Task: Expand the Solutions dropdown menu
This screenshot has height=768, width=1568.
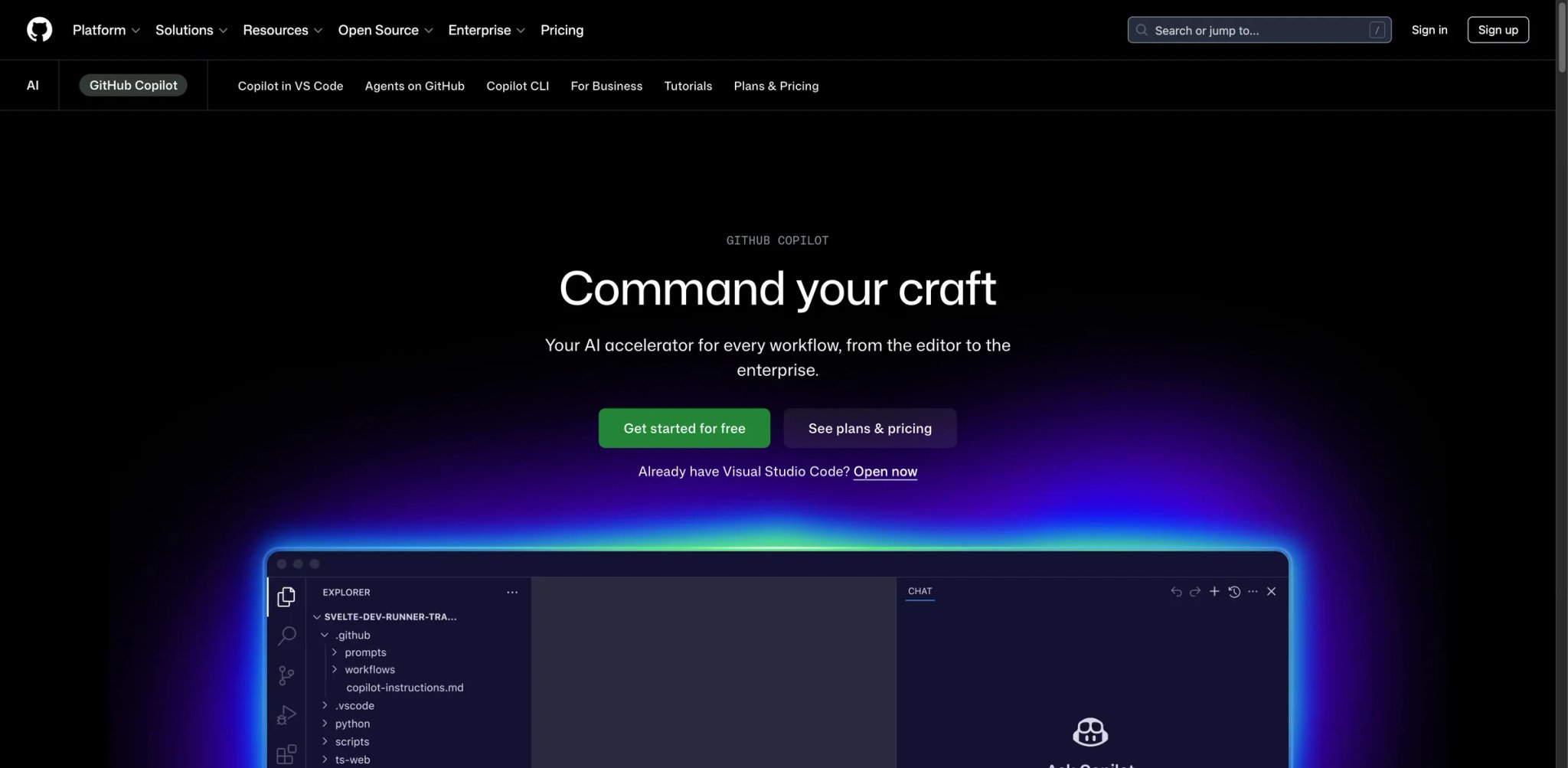Action: pos(191,30)
